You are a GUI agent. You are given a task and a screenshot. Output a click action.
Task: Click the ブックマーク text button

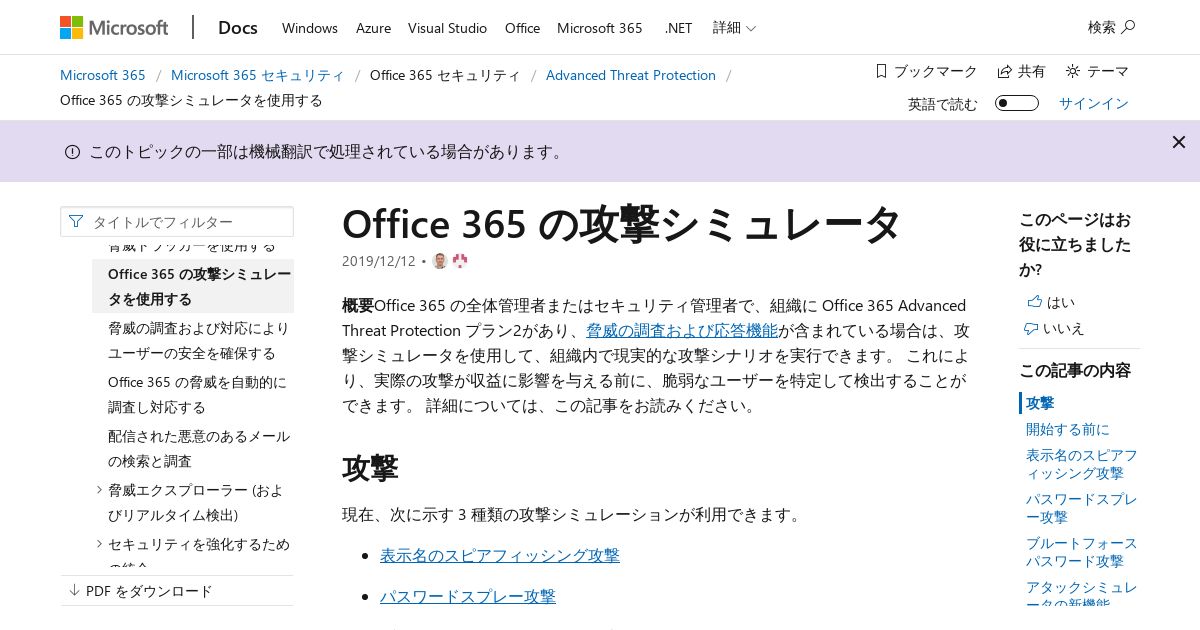(x=935, y=71)
